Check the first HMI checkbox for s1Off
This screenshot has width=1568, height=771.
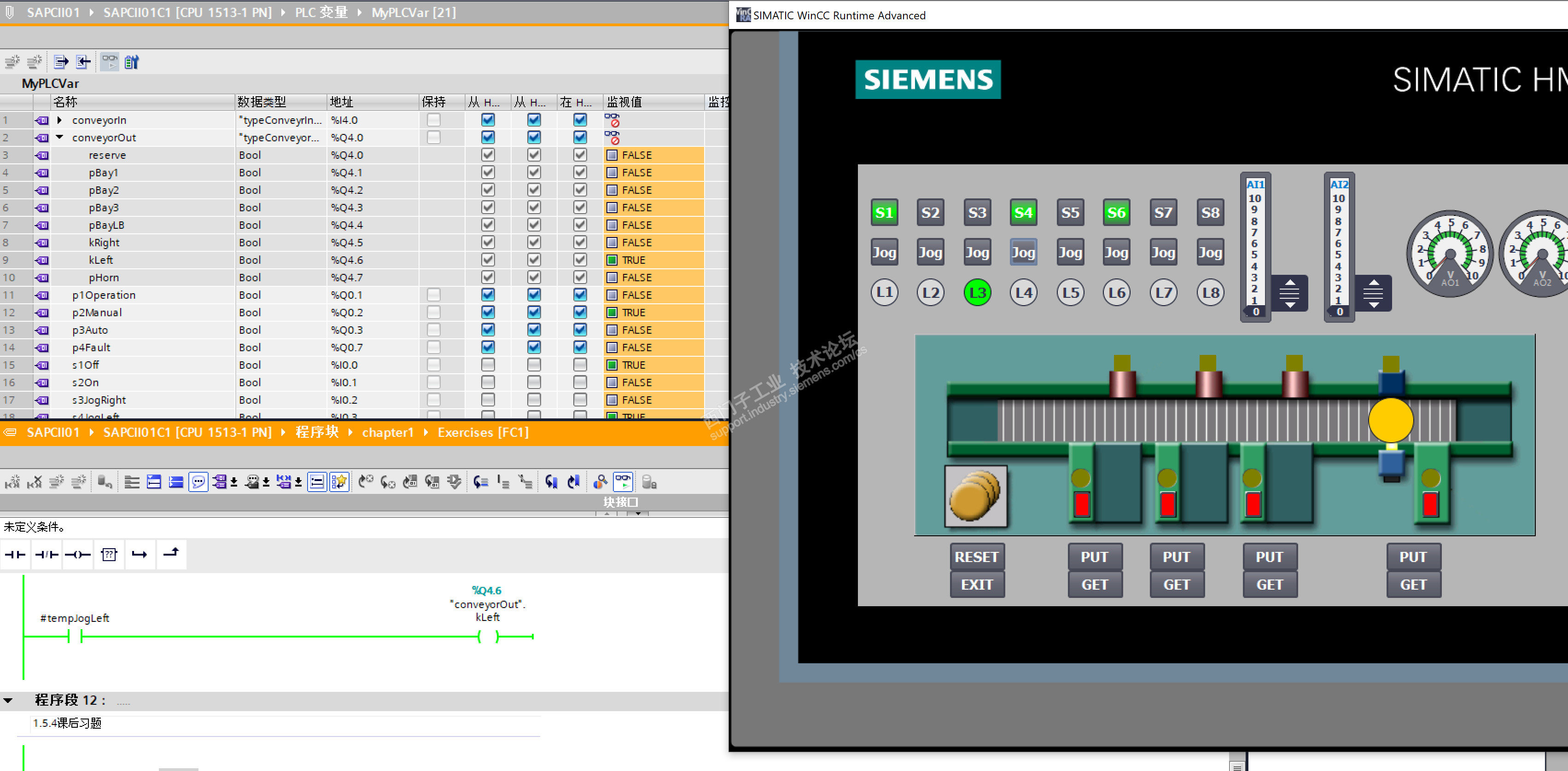pyautogui.click(x=488, y=365)
